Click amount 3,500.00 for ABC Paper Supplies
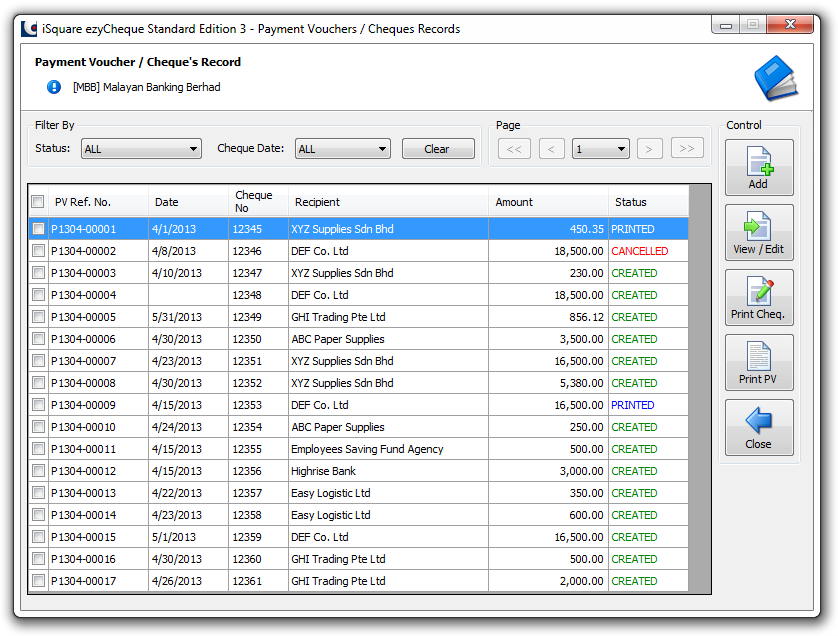Viewport: 838px width, 636px height. [548, 339]
